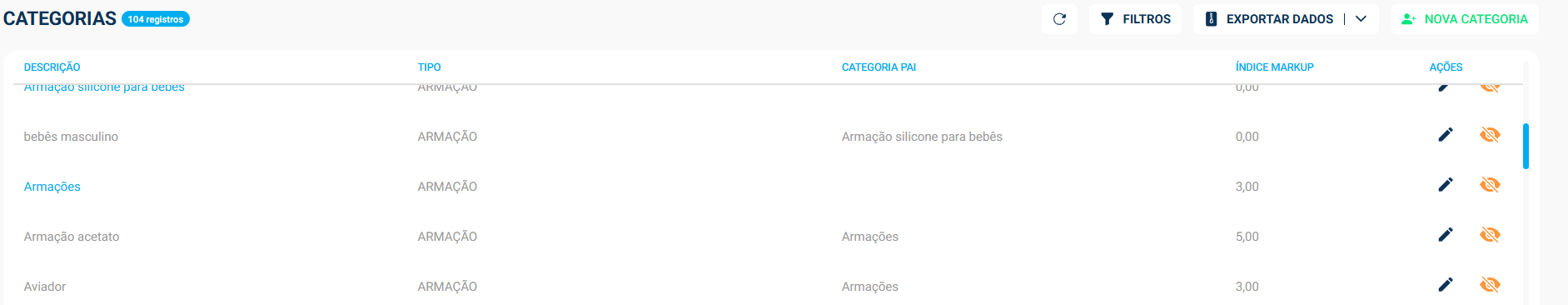Toggle visibility of bebês masculino
1568x305 pixels.
pos(1490,135)
